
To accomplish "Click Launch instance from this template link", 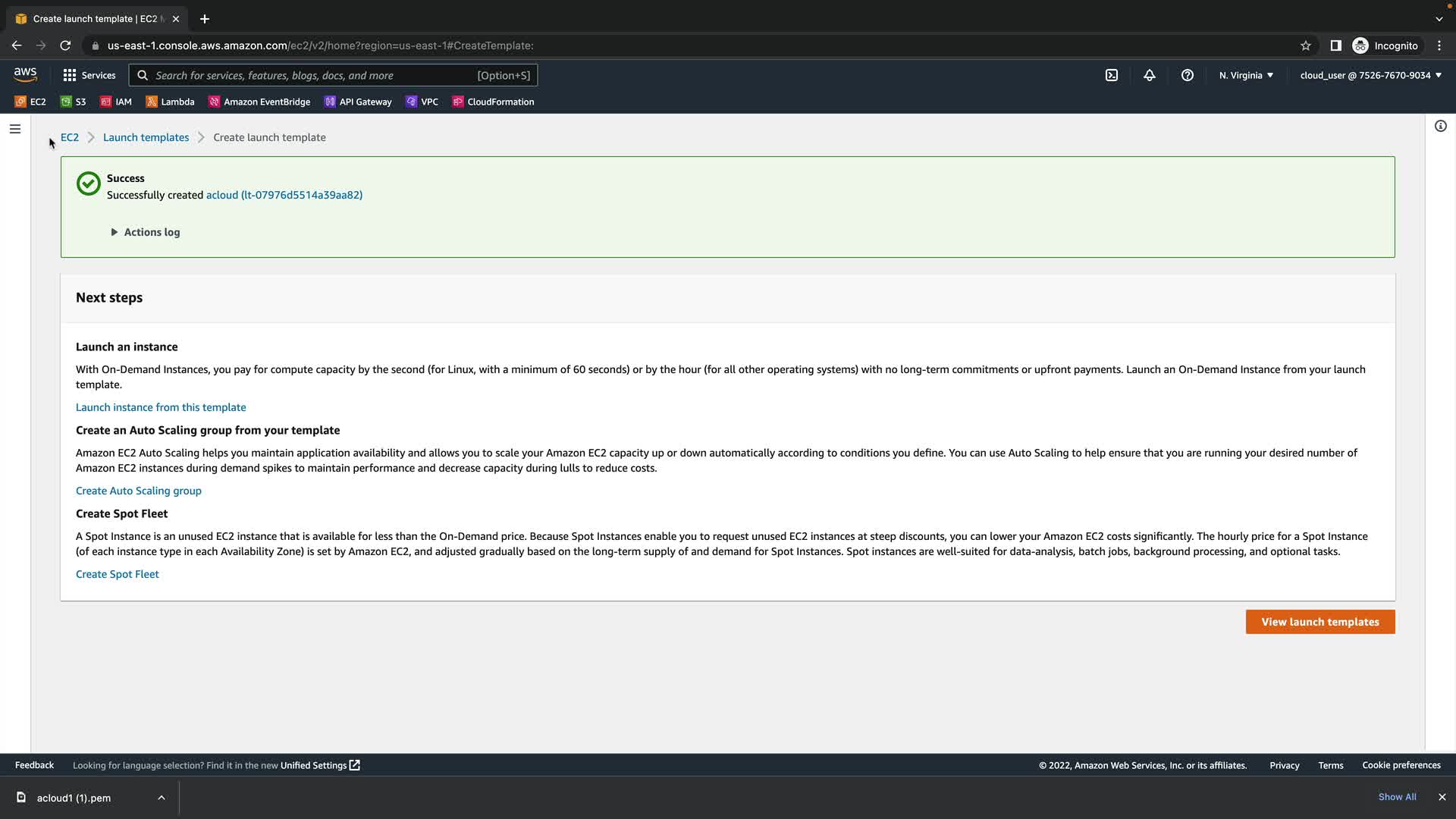I will click(x=161, y=407).
